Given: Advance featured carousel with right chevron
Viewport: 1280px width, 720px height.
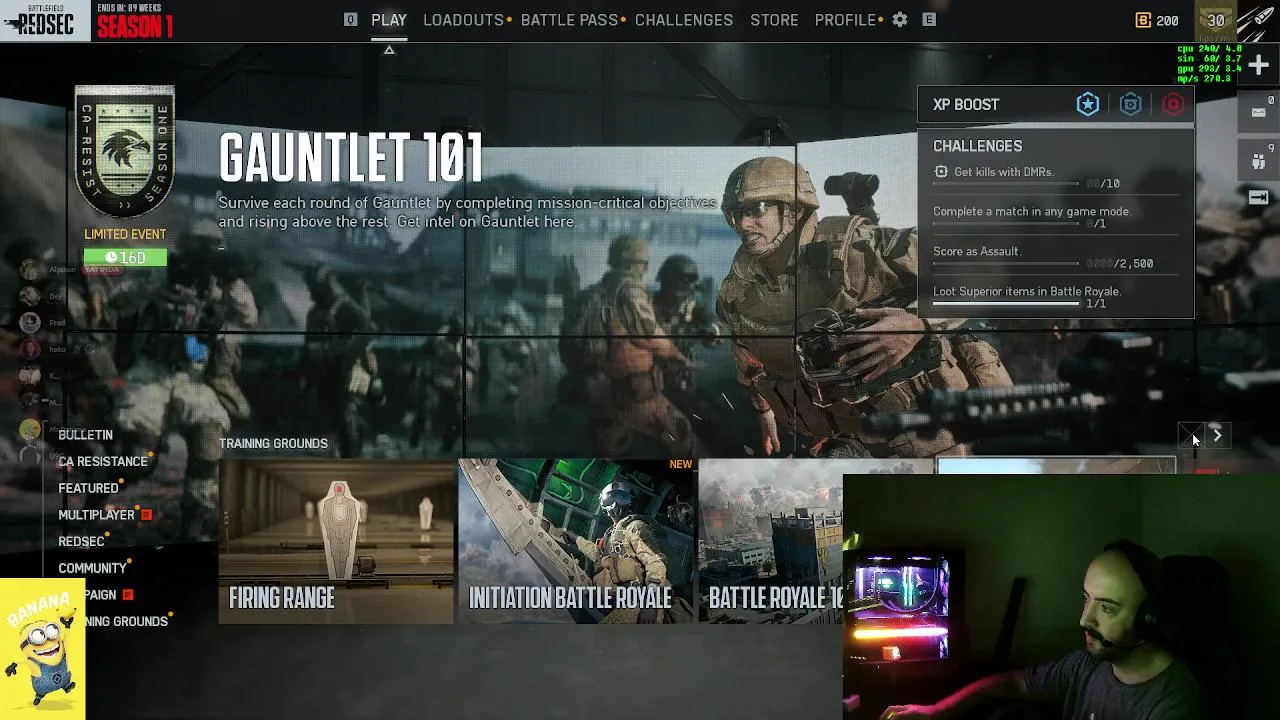Looking at the screenshot, I should pos(1217,435).
